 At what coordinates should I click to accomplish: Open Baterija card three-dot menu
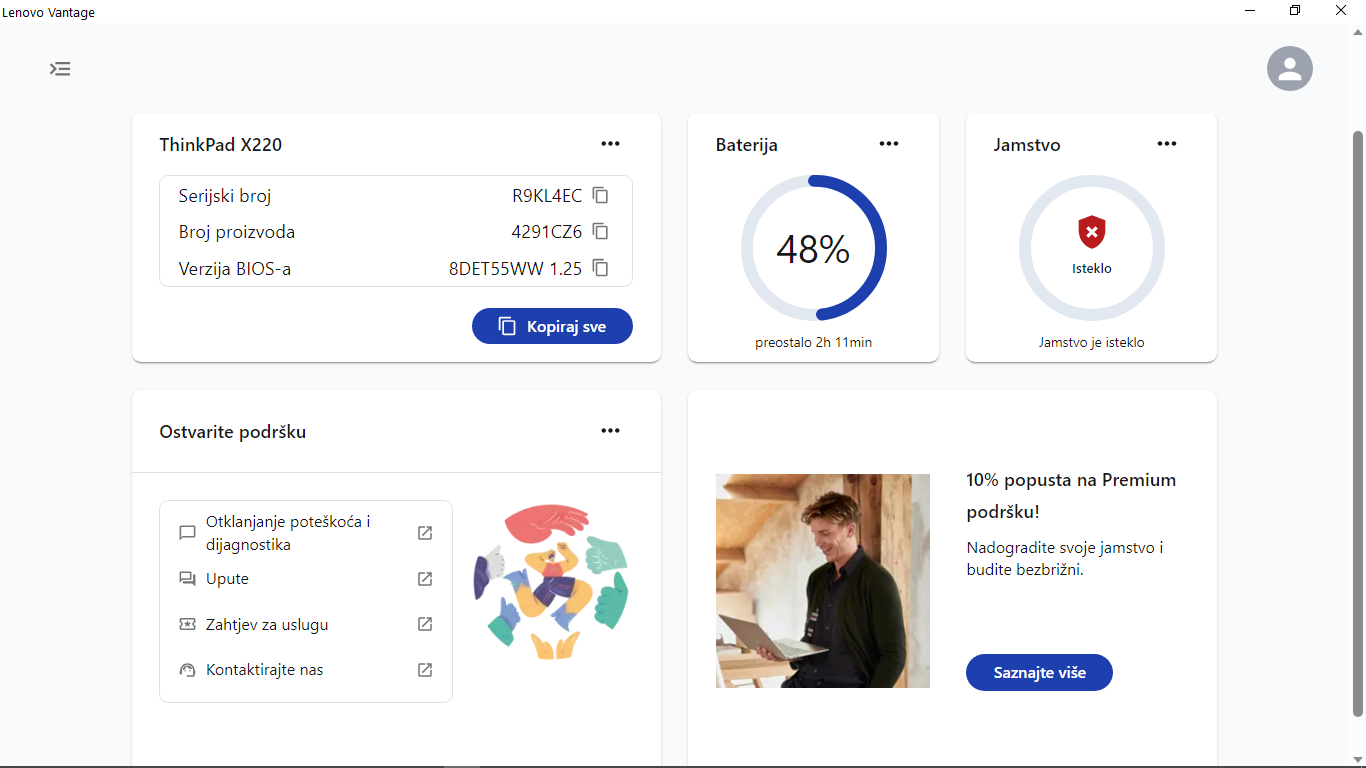coord(888,144)
